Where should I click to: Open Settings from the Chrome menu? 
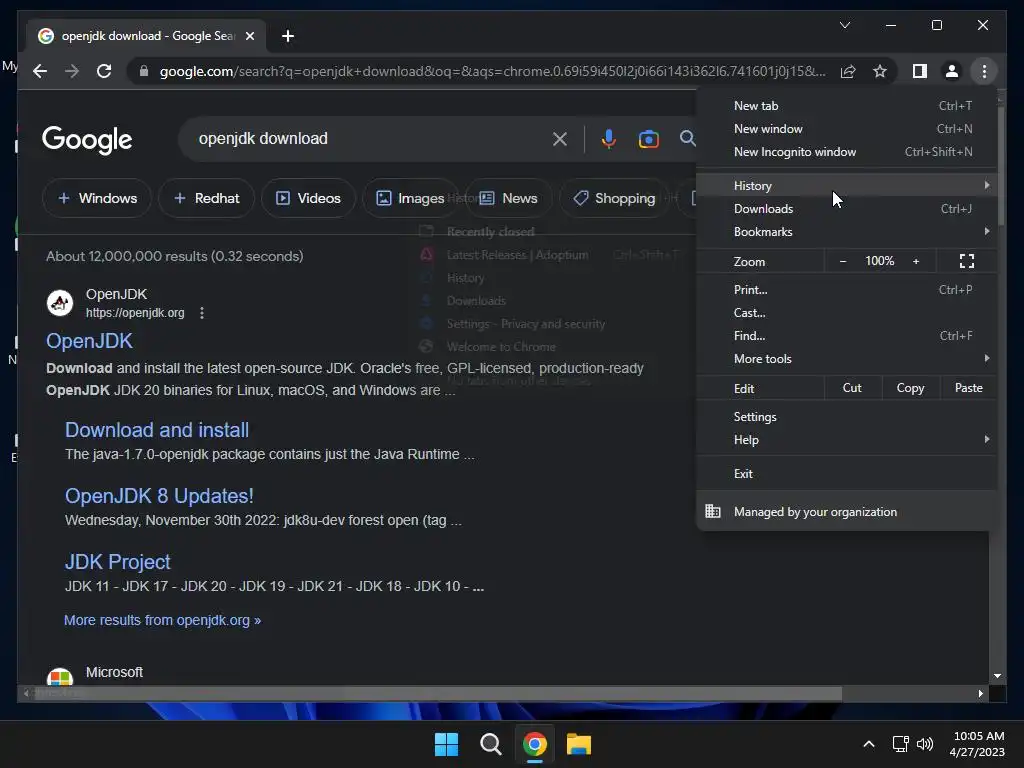pyautogui.click(x=846, y=417)
